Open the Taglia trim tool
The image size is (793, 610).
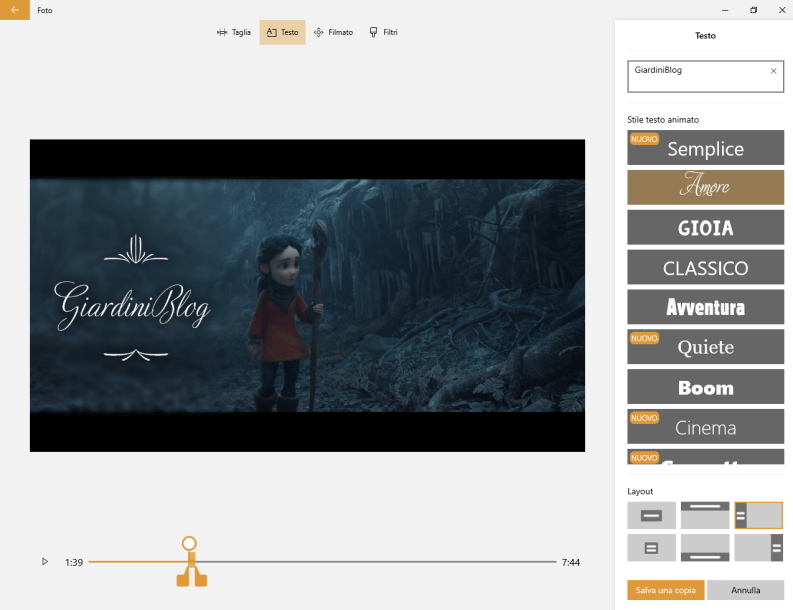point(234,32)
